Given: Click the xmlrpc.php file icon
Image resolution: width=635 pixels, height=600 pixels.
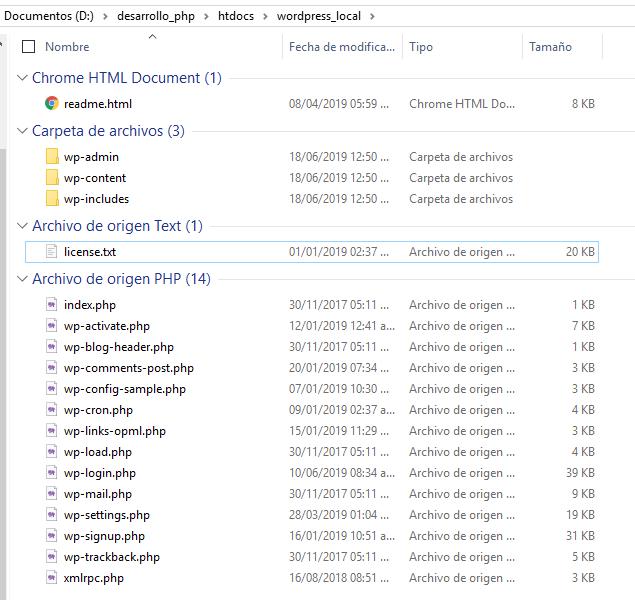Looking at the screenshot, I should click(51, 578).
